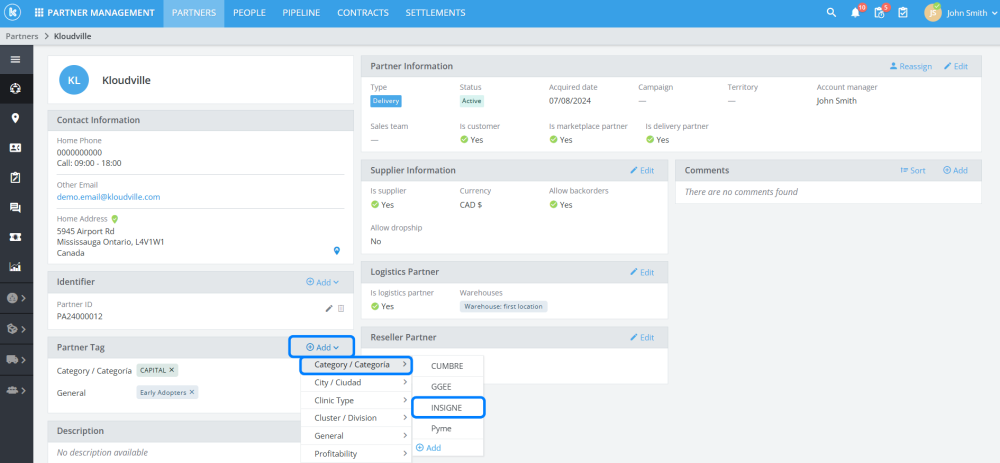Add a new comment
1000x463 pixels.
tap(955, 170)
